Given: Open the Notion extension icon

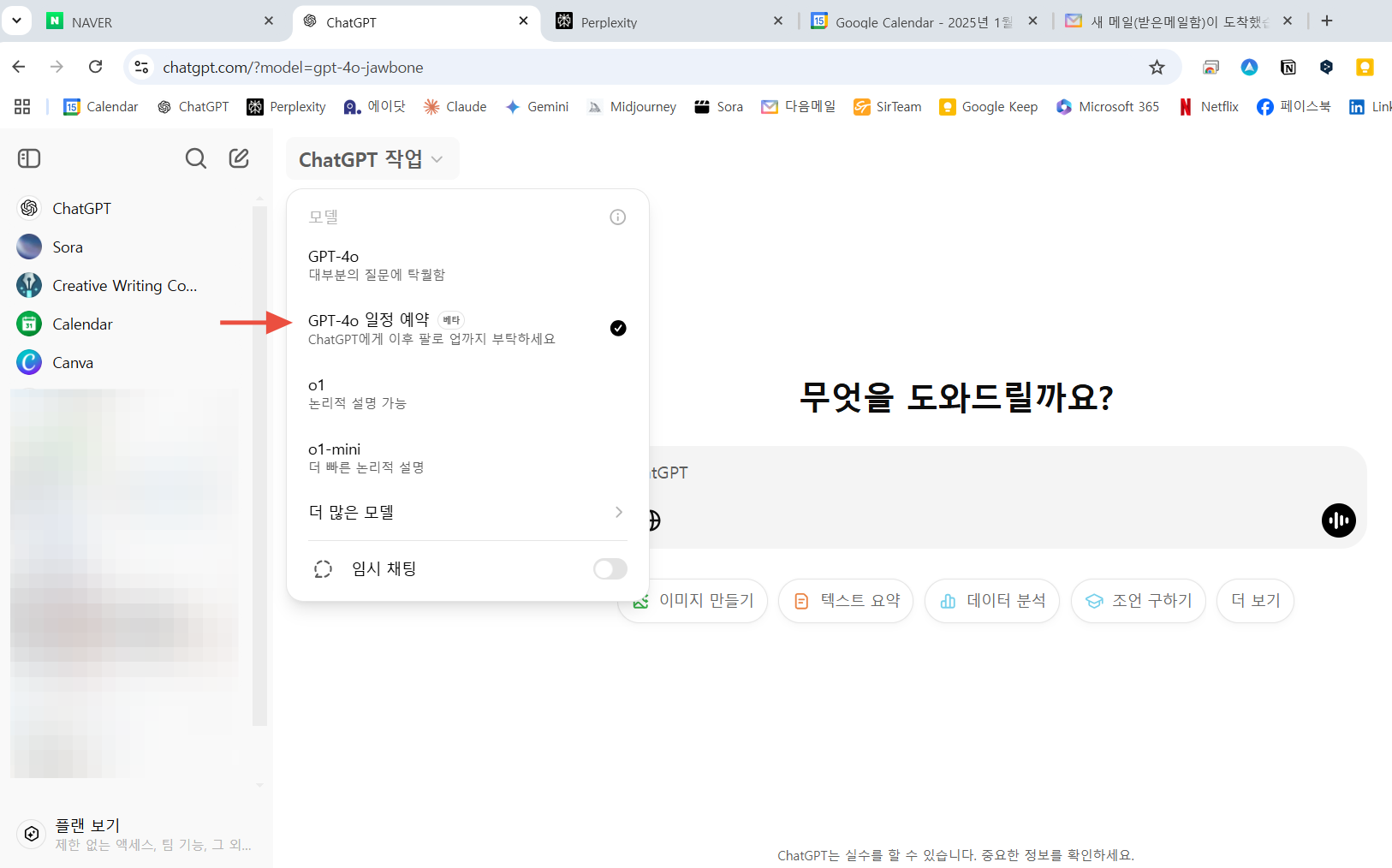Looking at the screenshot, I should [1288, 68].
